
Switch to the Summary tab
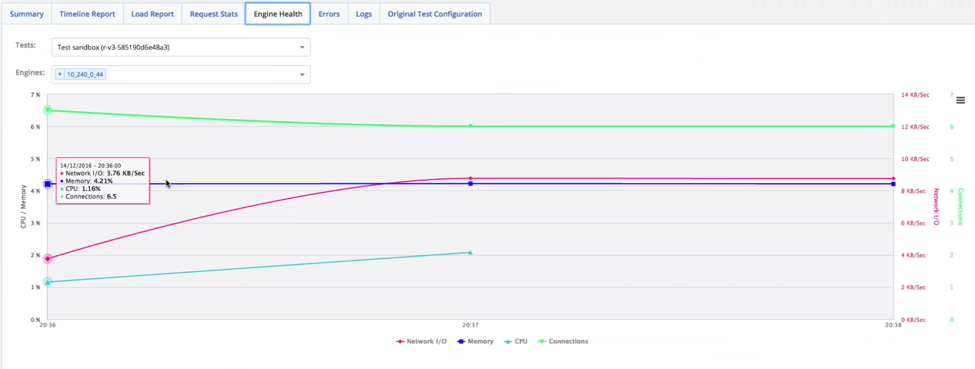(x=27, y=14)
